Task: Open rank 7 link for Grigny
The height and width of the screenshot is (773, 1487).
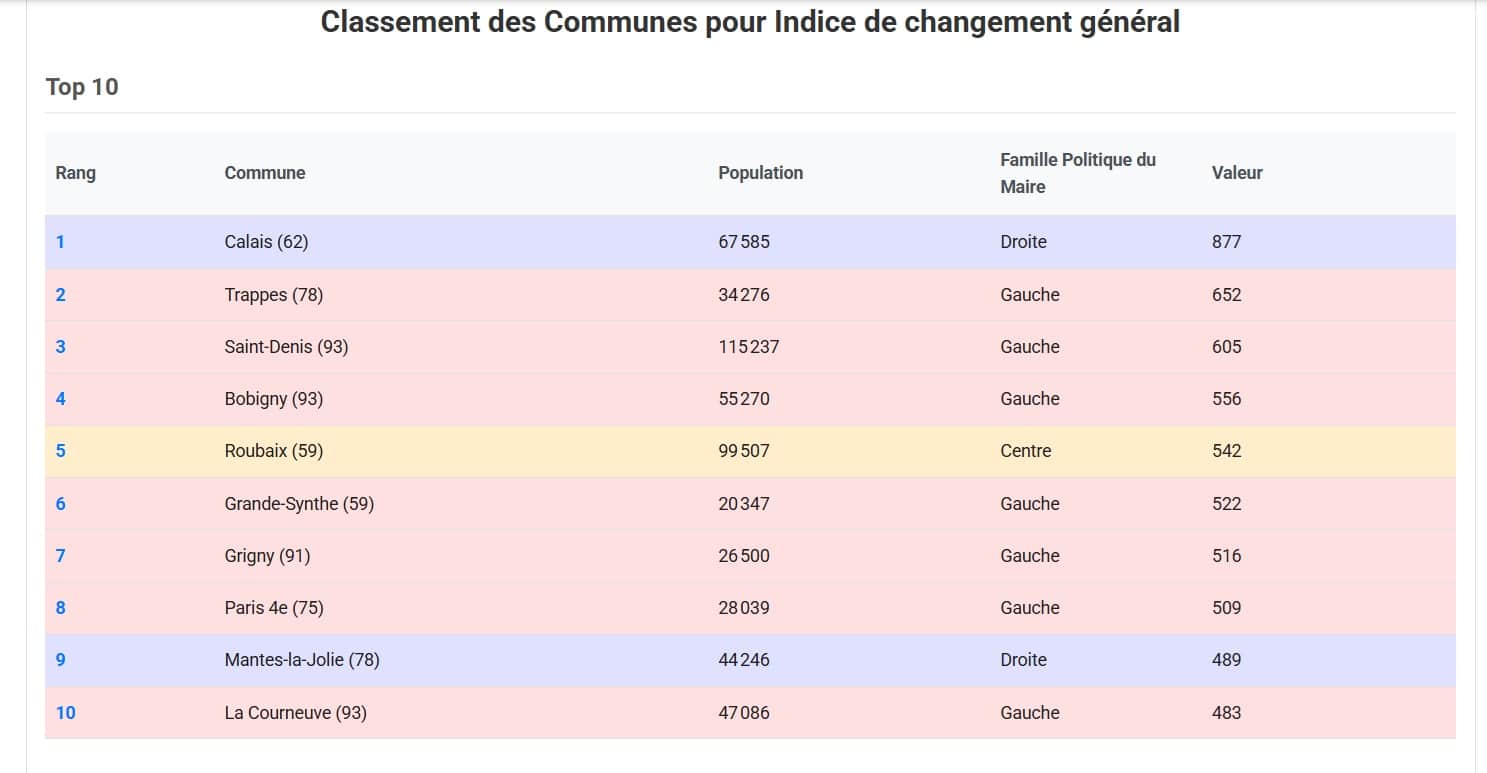Action: (61, 556)
